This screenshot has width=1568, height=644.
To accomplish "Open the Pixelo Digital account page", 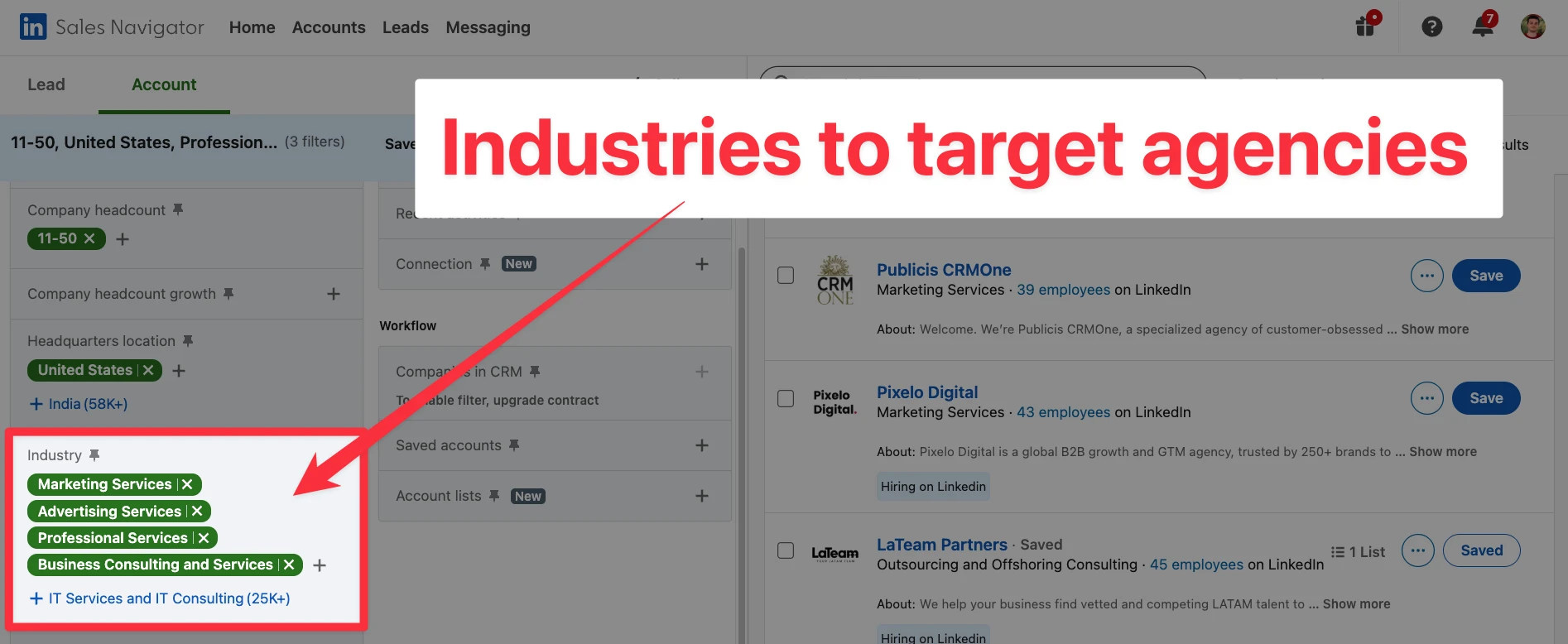I will pos(927,392).
